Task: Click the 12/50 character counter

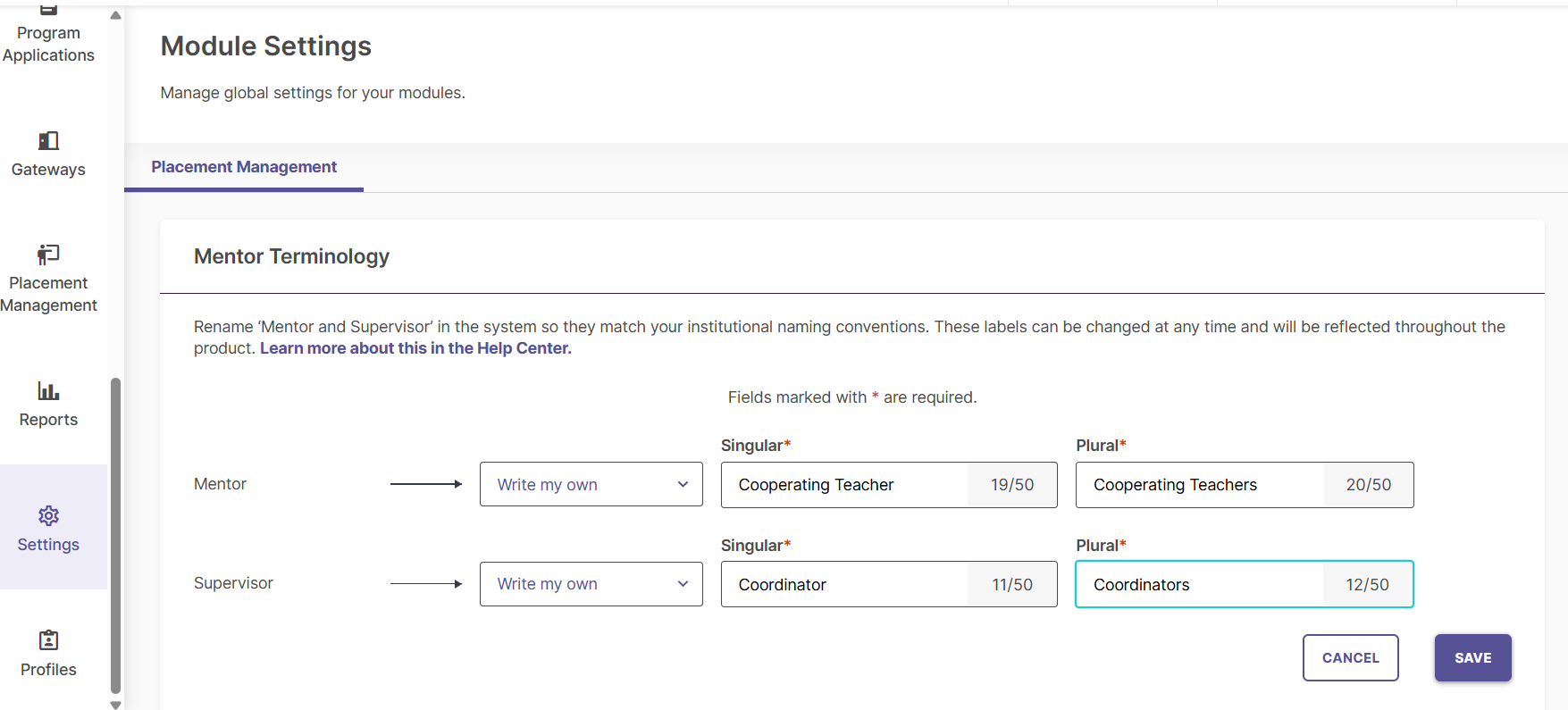Action: click(1368, 585)
